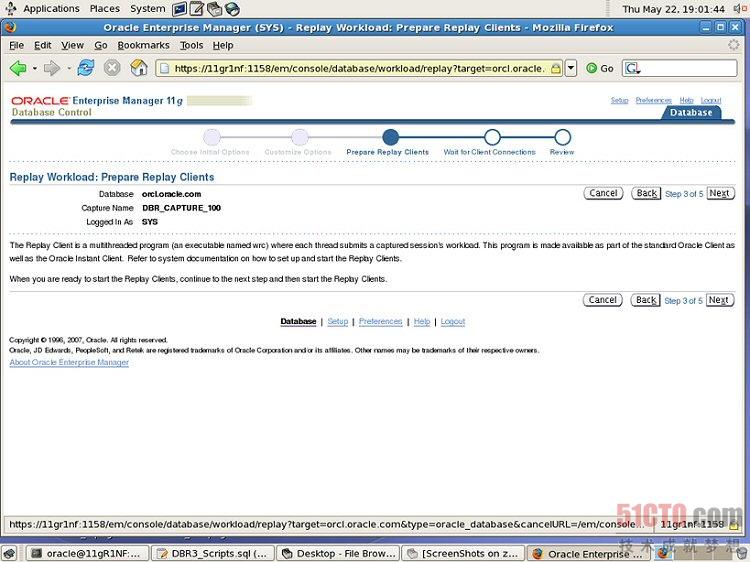This screenshot has height=562, width=750.
Task: Click the Reload page icon
Action: pyautogui.click(x=86, y=68)
